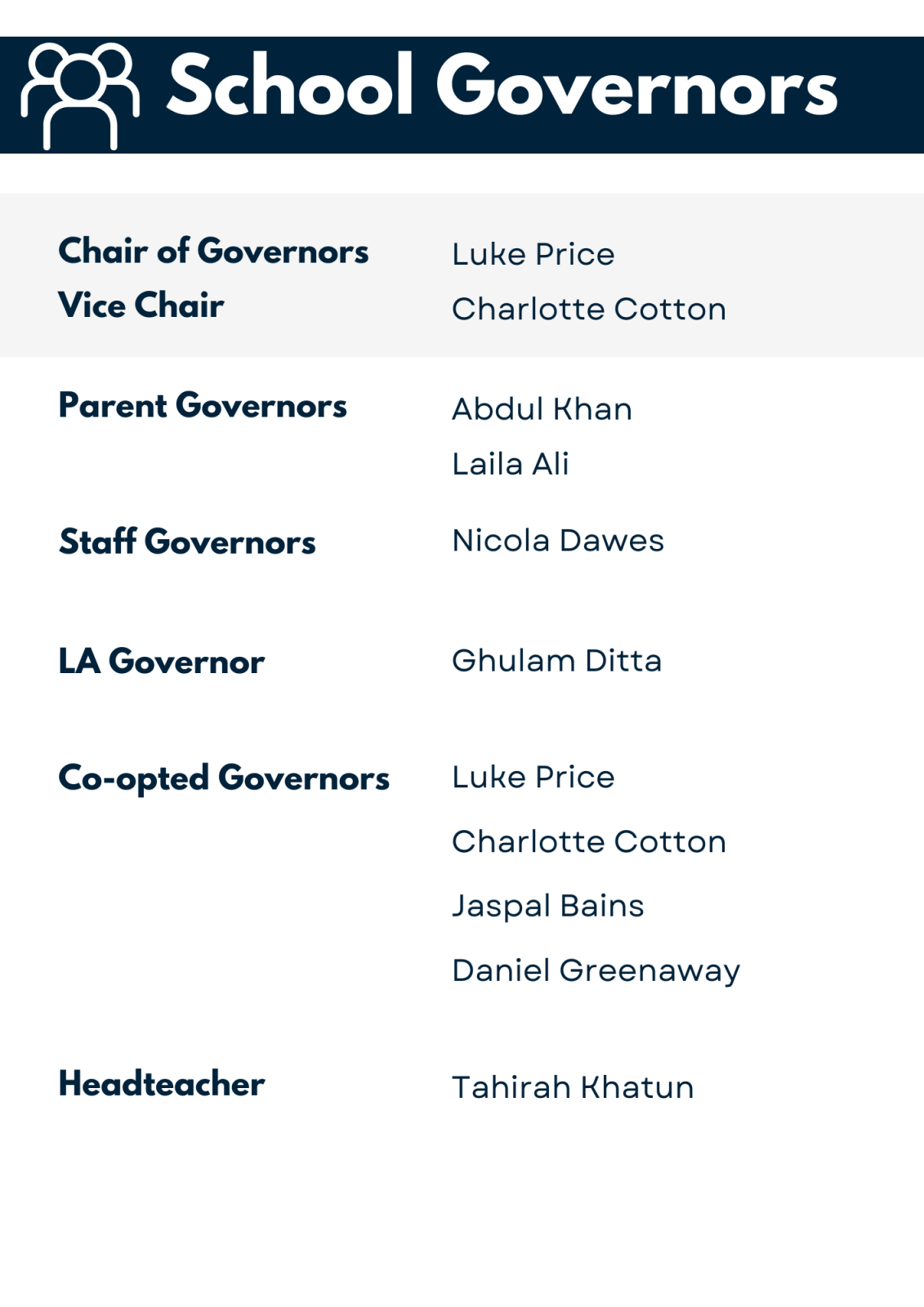This screenshot has width=924, height=1307.
Task: Click the name Nicola Dawes
Action: 558,541
